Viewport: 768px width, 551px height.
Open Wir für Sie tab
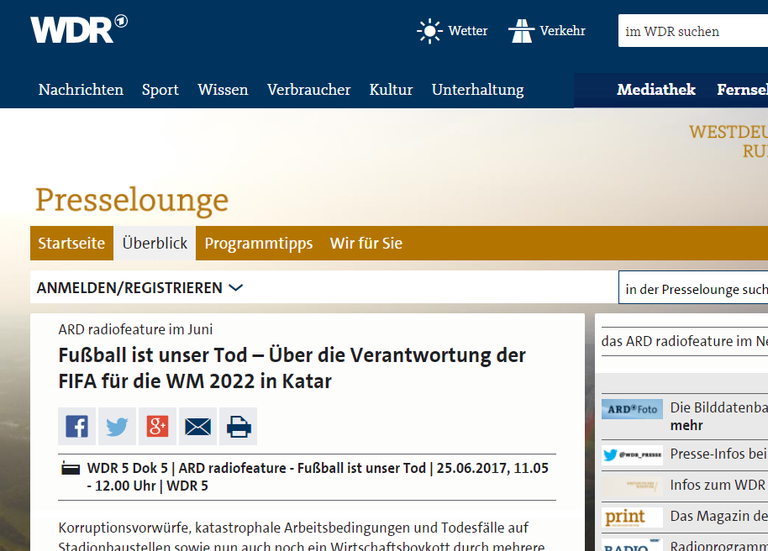click(x=366, y=243)
